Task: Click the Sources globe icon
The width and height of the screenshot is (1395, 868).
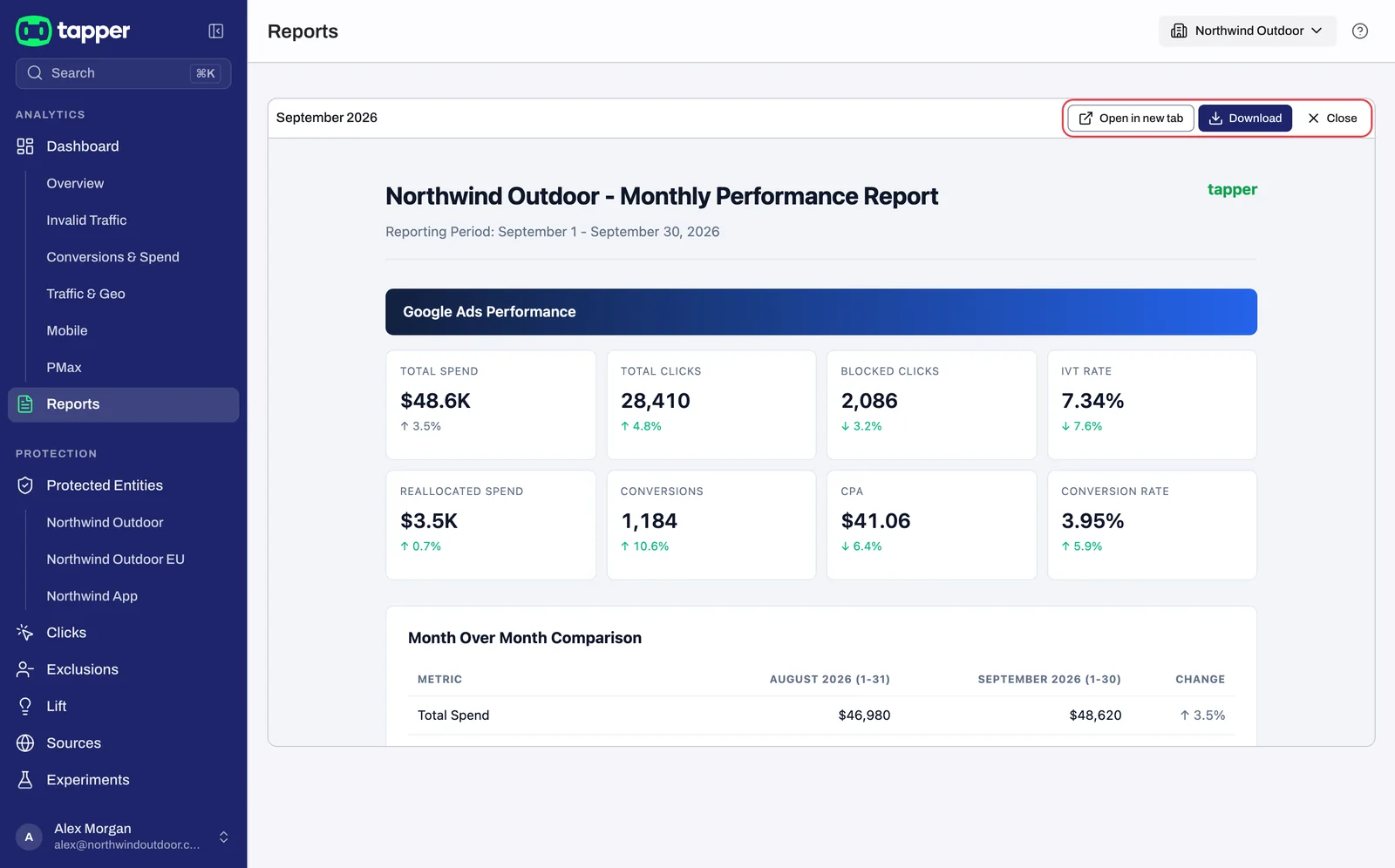Action: click(x=25, y=743)
